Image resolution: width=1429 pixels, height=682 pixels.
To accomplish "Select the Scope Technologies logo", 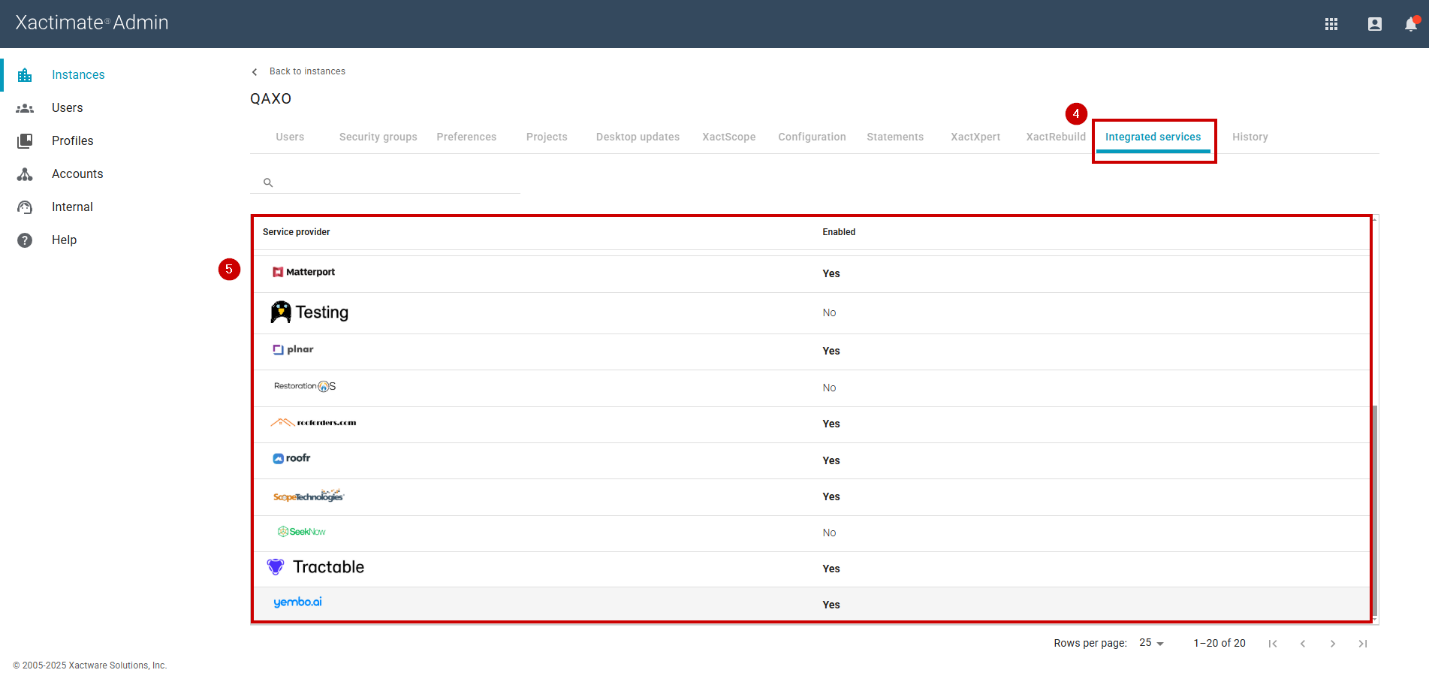I will pyautogui.click(x=308, y=495).
